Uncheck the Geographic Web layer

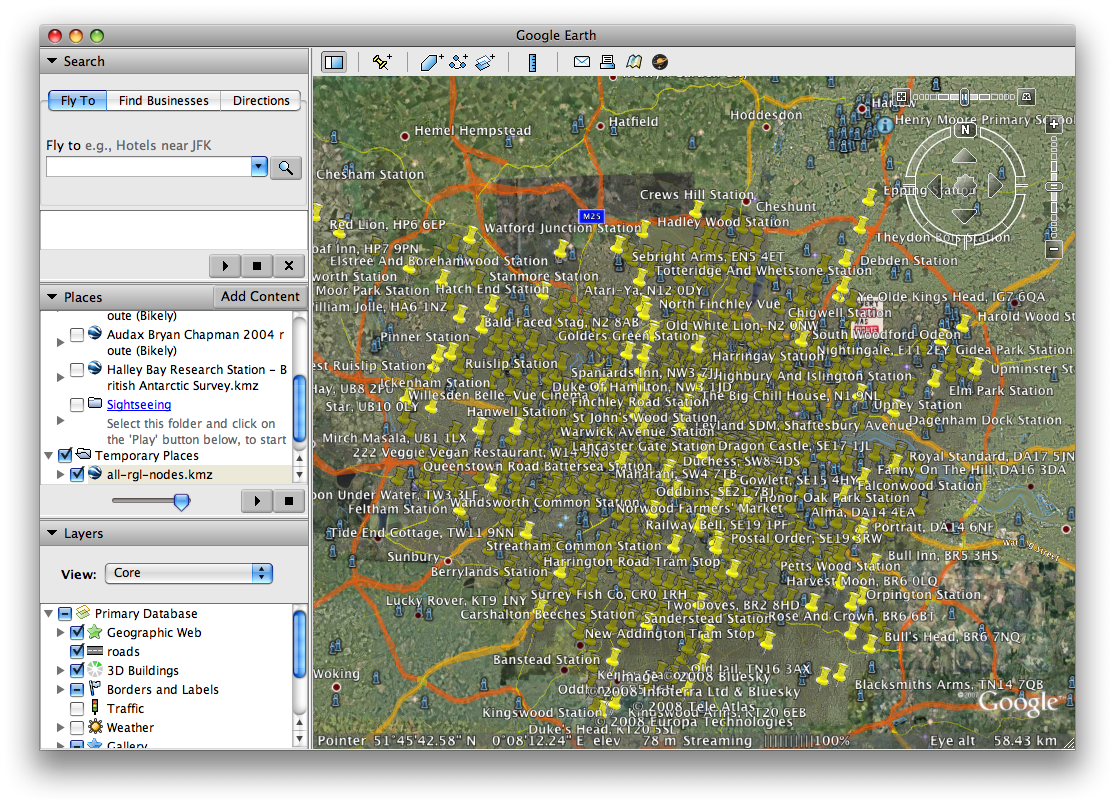[77, 632]
